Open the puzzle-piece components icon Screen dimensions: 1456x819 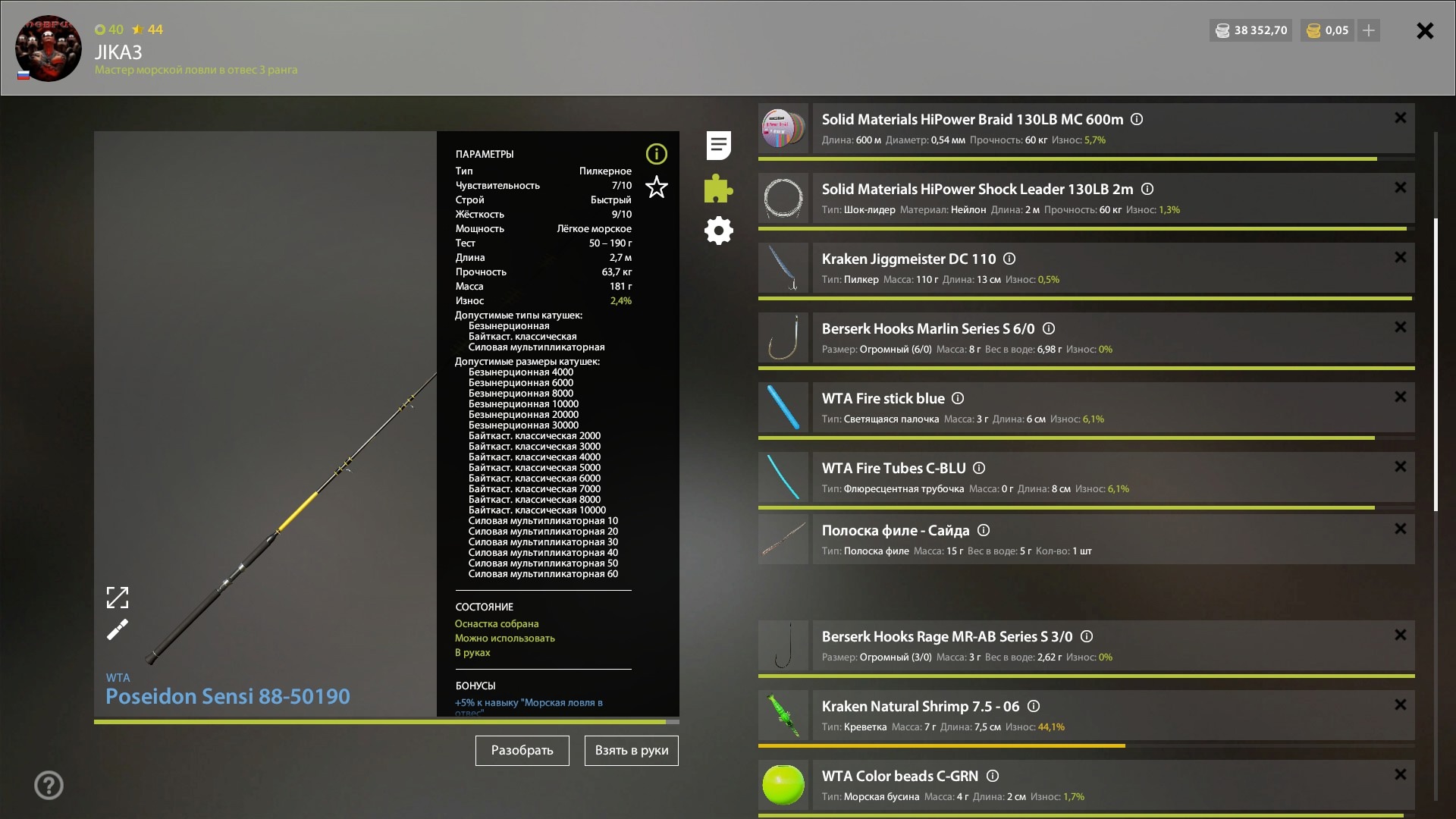tap(718, 188)
